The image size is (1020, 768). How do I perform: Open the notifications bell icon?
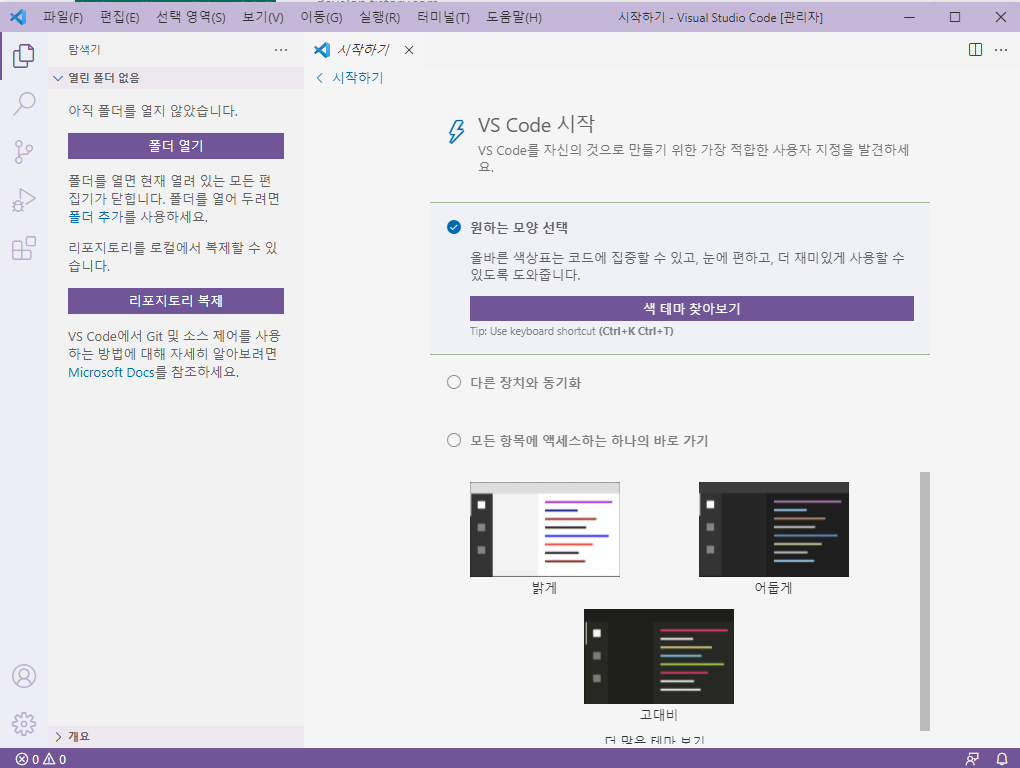pyautogui.click(x=1002, y=759)
